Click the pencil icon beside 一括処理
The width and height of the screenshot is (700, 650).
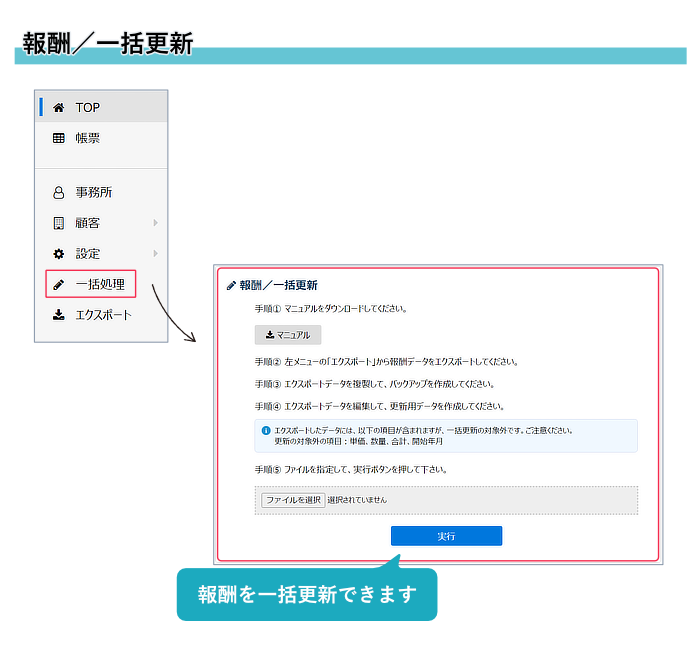[58, 285]
